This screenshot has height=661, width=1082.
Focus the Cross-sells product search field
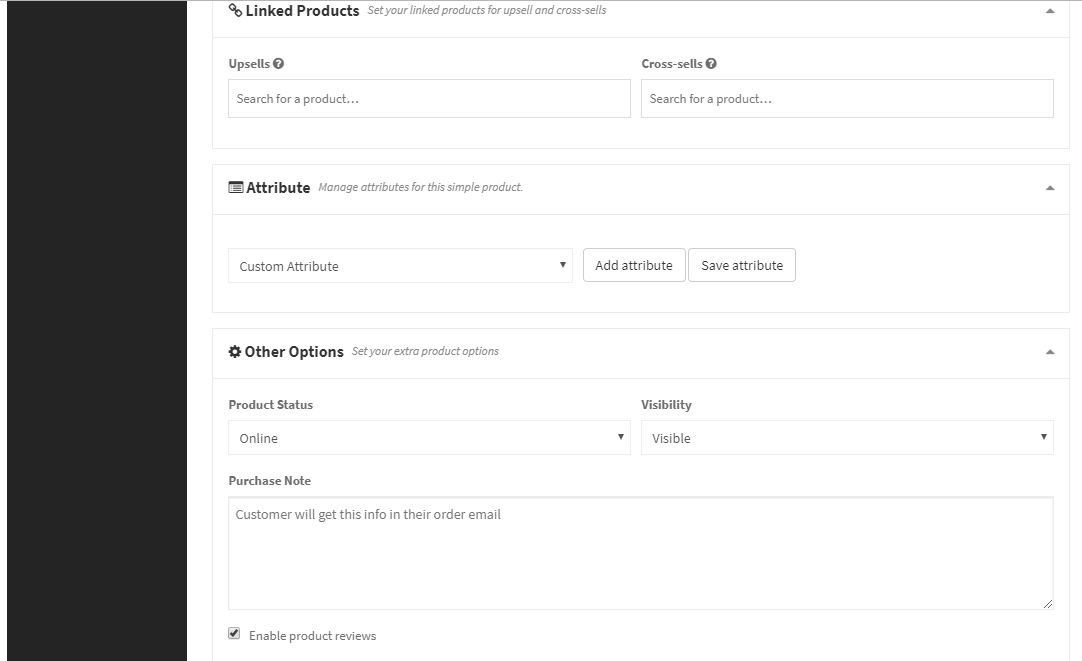pos(847,99)
